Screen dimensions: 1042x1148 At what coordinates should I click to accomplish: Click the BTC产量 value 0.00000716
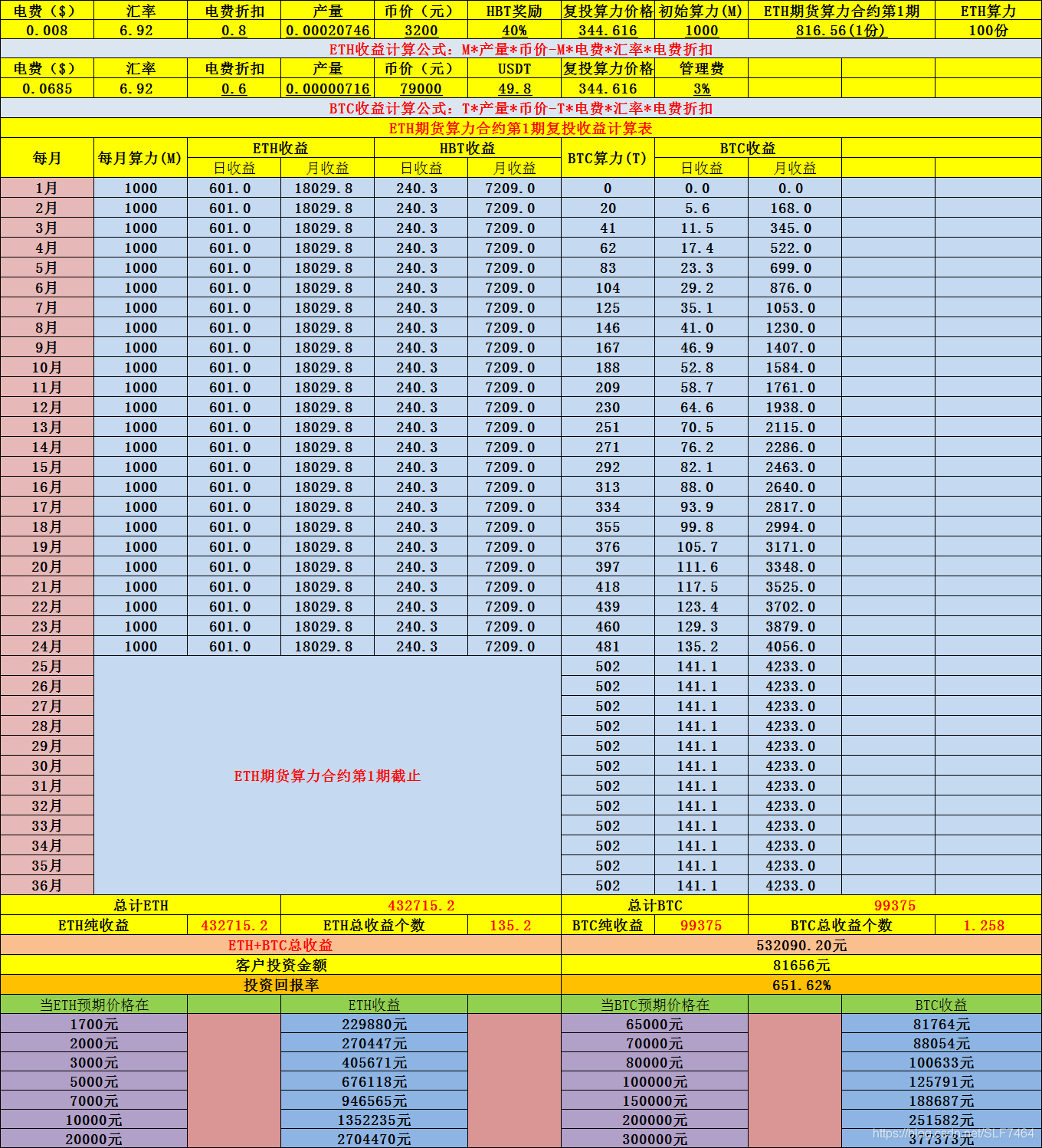pyautogui.click(x=327, y=89)
